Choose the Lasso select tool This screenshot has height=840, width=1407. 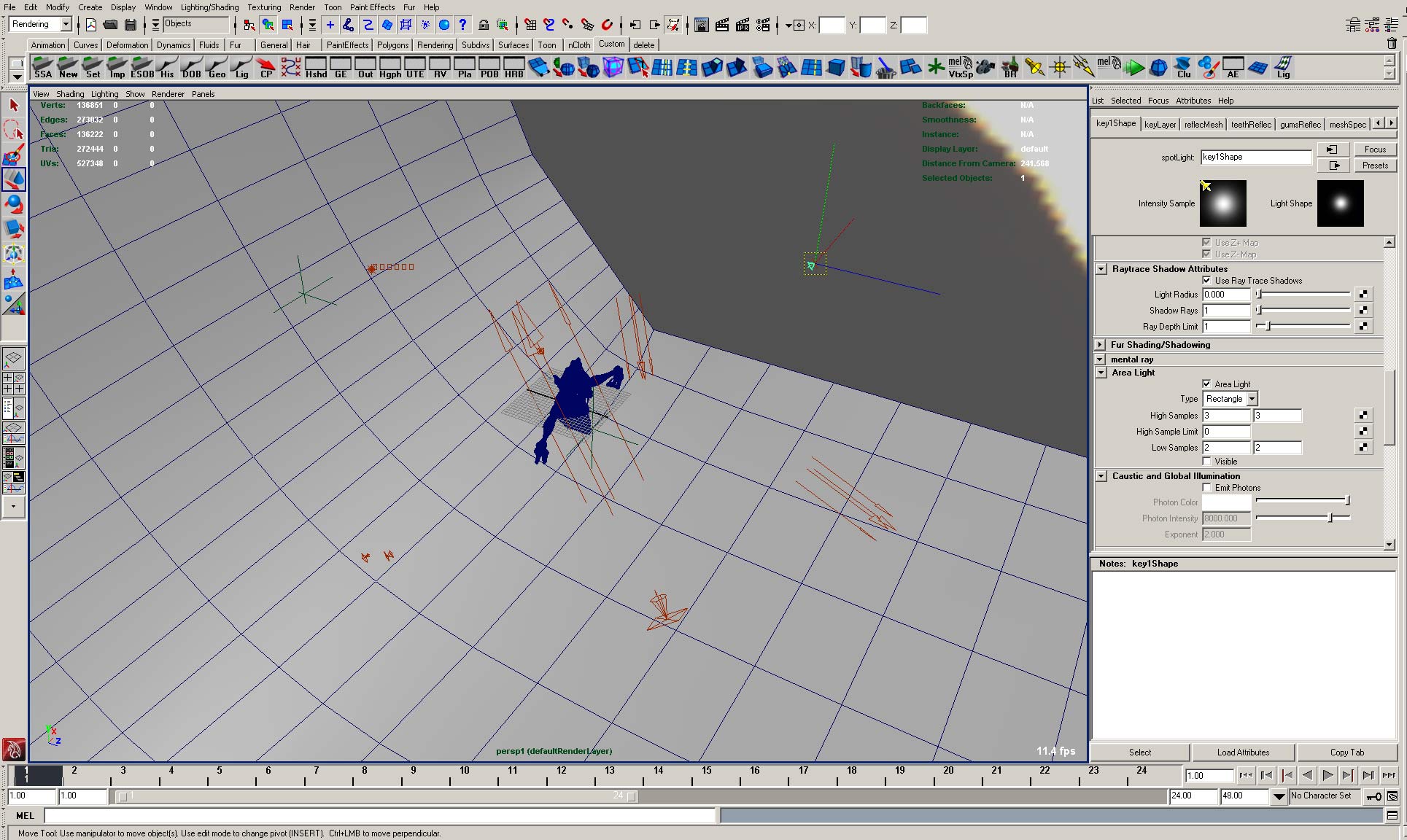tap(14, 131)
